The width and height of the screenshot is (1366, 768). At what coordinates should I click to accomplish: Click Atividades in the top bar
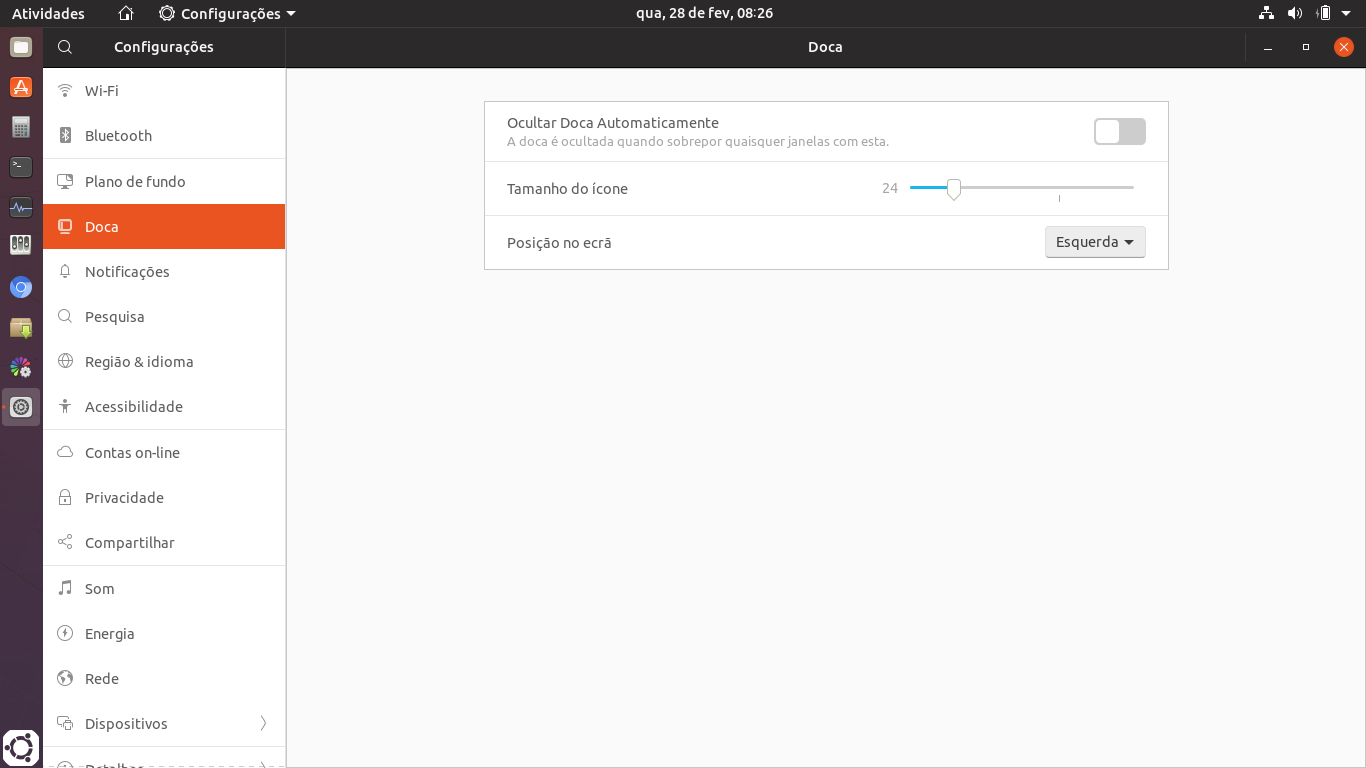pyautogui.click(x=48, y=13)
